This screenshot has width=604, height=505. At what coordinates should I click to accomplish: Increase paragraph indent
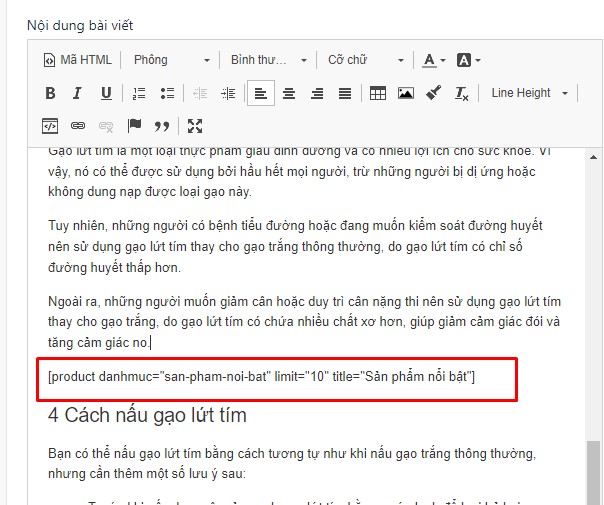tap(228, 93)
